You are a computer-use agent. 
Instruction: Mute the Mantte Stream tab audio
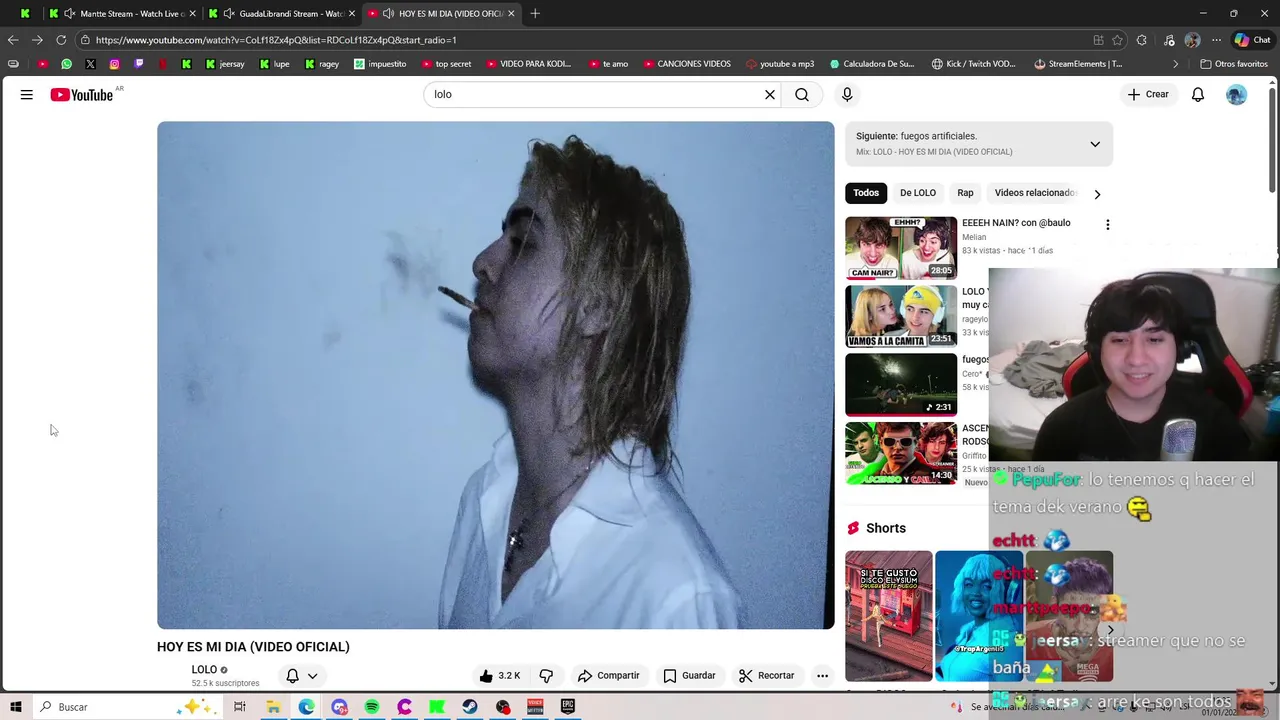[69, 13]
